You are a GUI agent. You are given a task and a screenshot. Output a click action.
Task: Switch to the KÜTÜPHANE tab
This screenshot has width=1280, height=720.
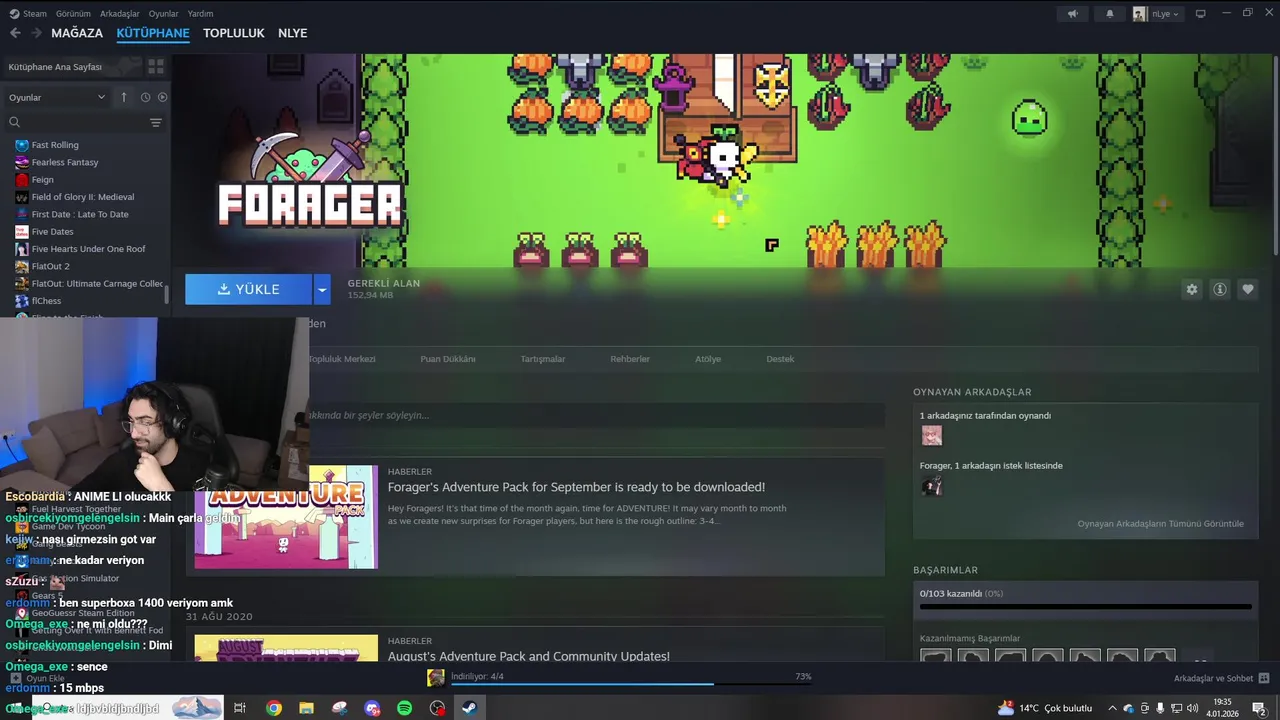coord(153,33)
